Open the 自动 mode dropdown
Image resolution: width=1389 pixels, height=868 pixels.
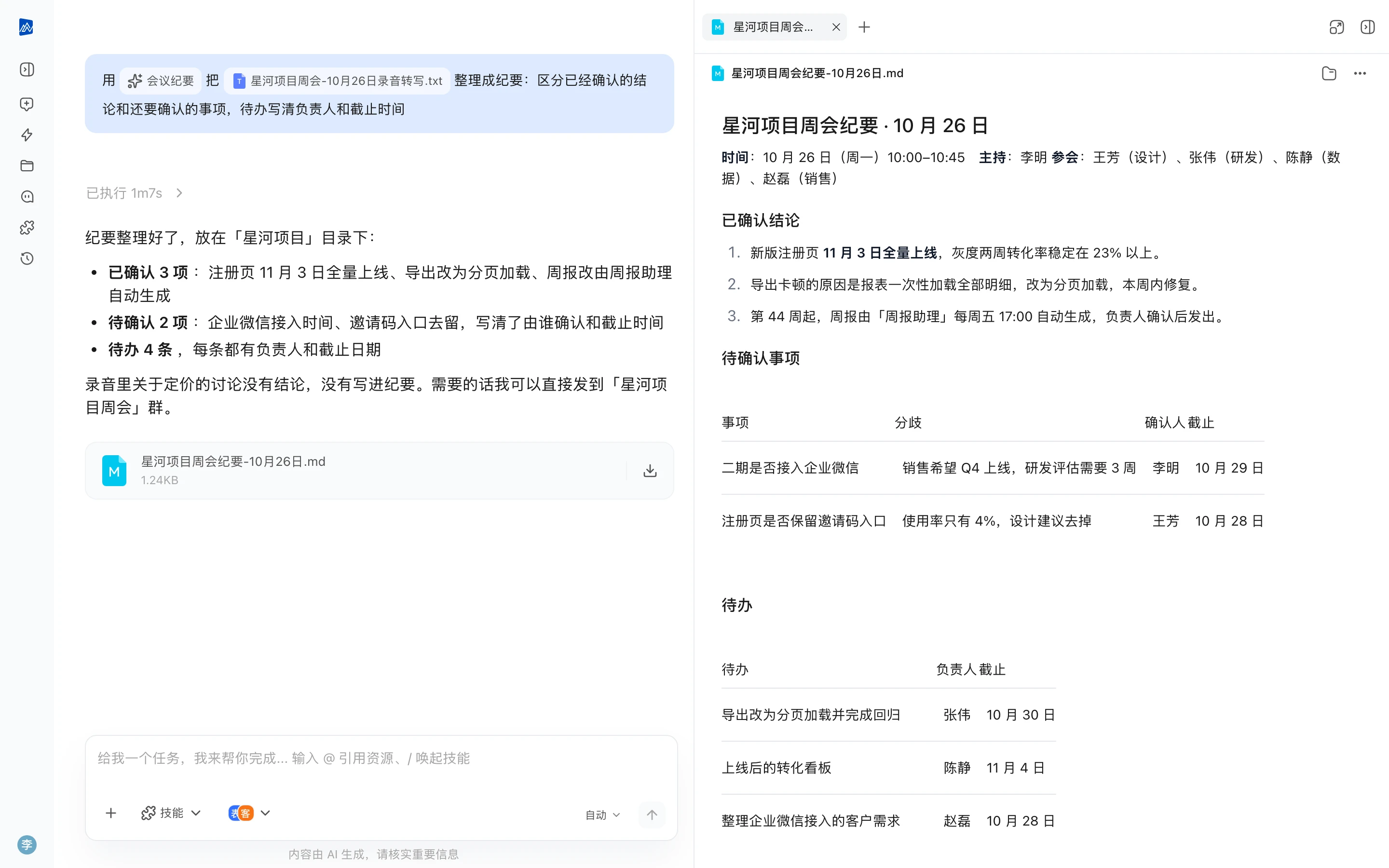point(603,814)
